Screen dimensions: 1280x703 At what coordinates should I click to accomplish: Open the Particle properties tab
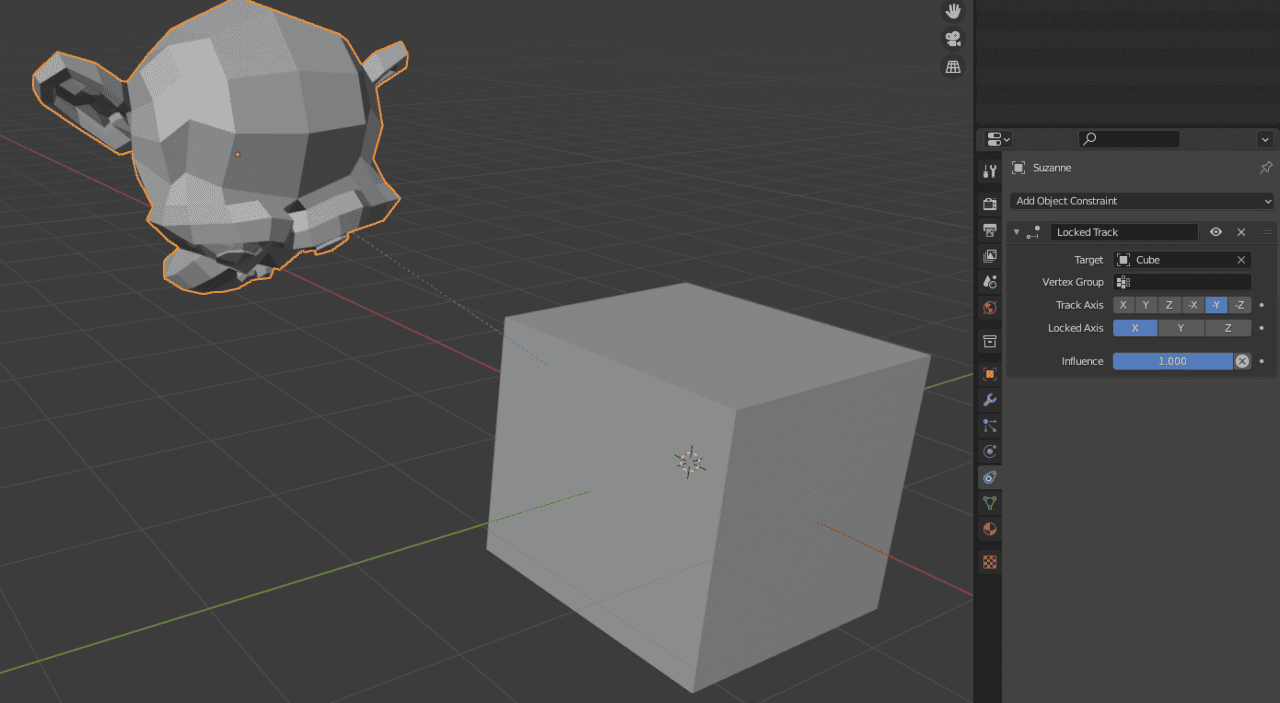point(989,425)
